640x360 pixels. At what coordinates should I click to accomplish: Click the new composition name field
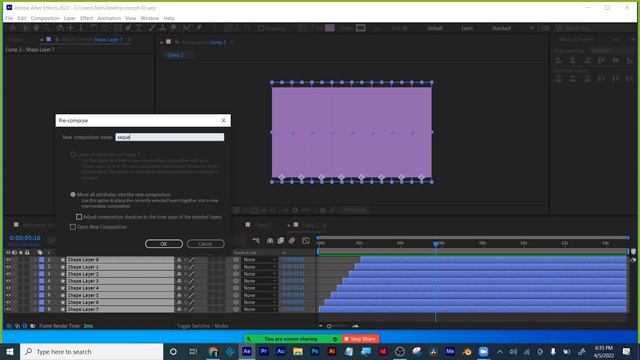click(x=169, y=137)
